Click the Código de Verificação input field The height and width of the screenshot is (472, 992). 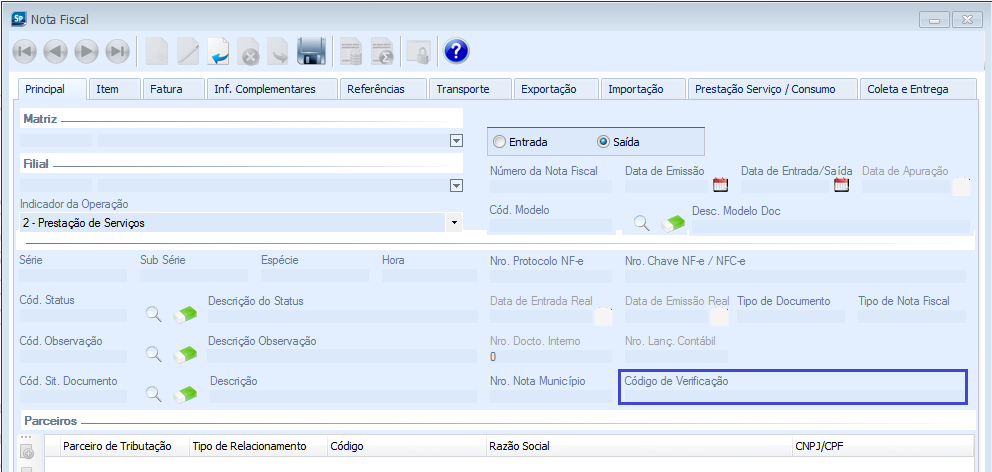tap(793, 396)
